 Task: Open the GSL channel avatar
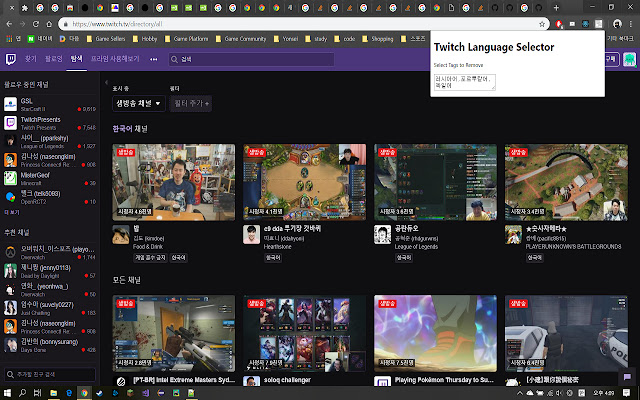10,104
